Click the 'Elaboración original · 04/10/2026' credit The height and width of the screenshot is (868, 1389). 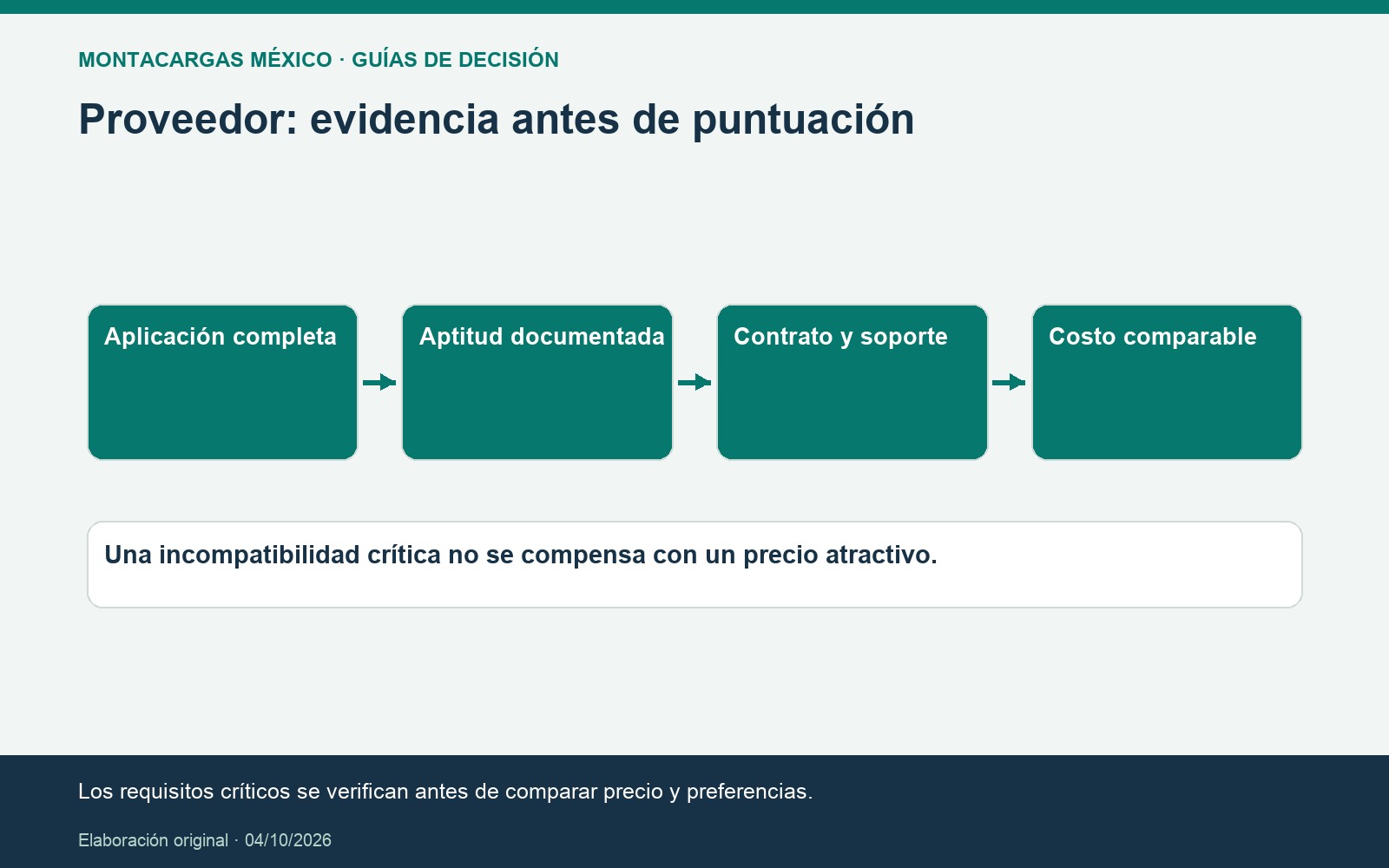205,840
